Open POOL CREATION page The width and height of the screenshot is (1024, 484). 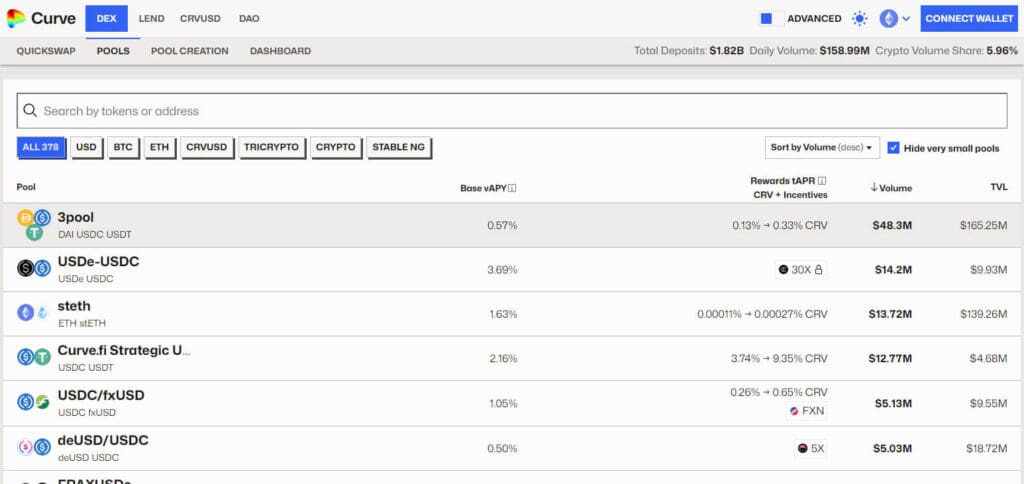[189, 51]
